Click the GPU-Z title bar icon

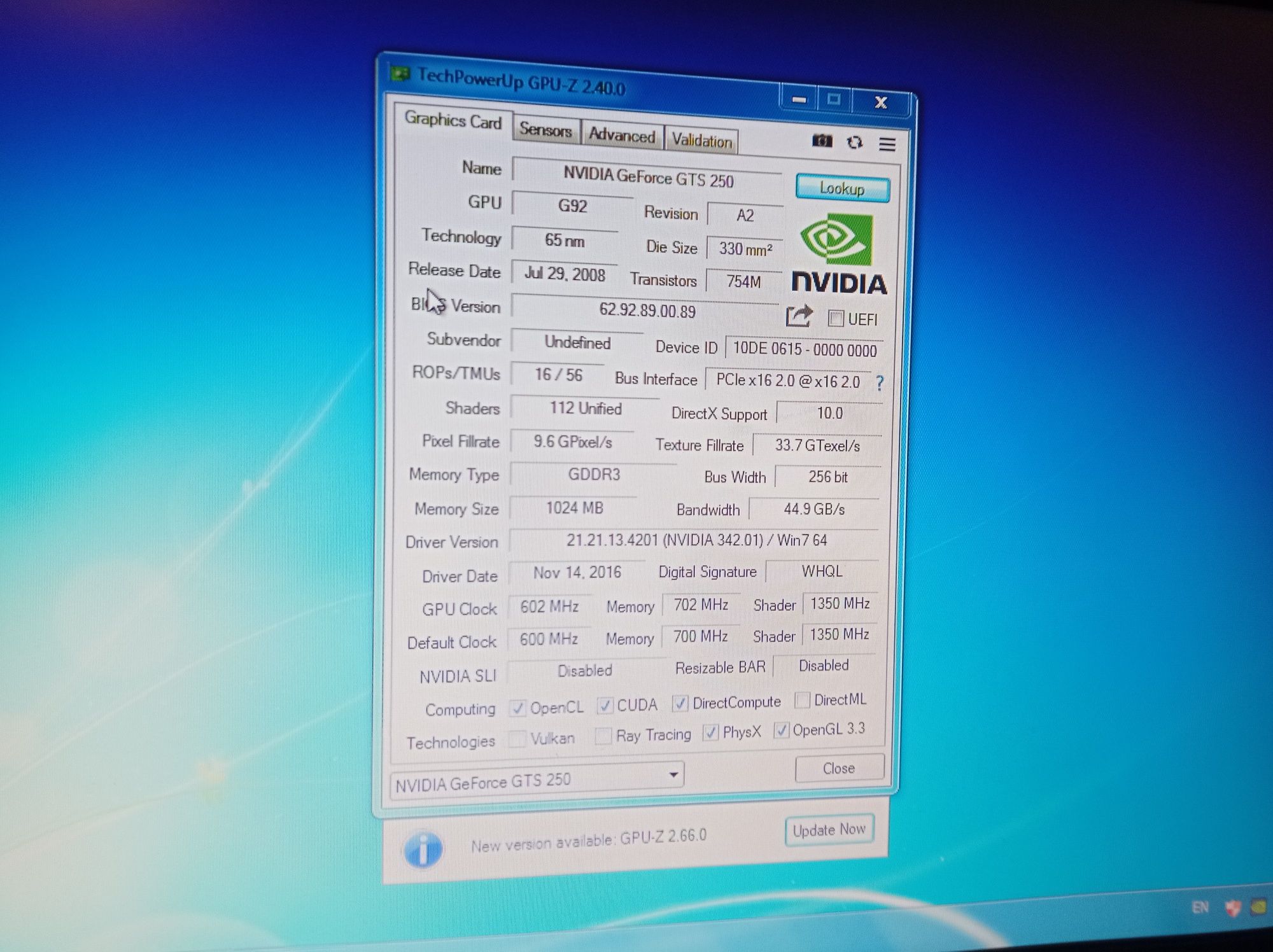tap(400, 74)
